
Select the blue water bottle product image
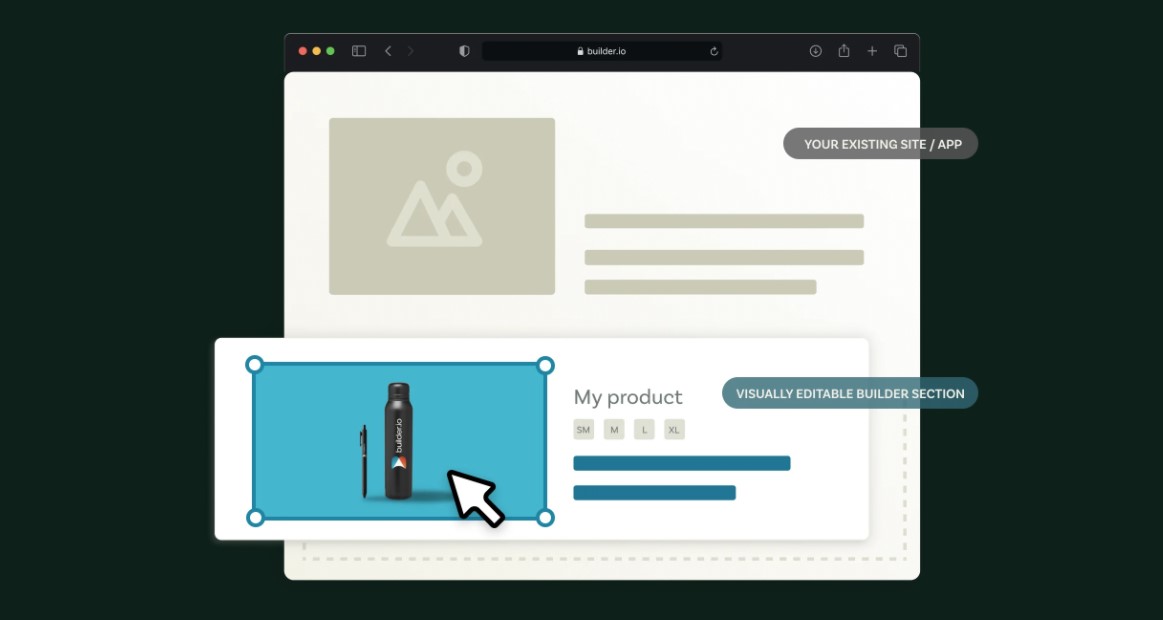(400, 441)
